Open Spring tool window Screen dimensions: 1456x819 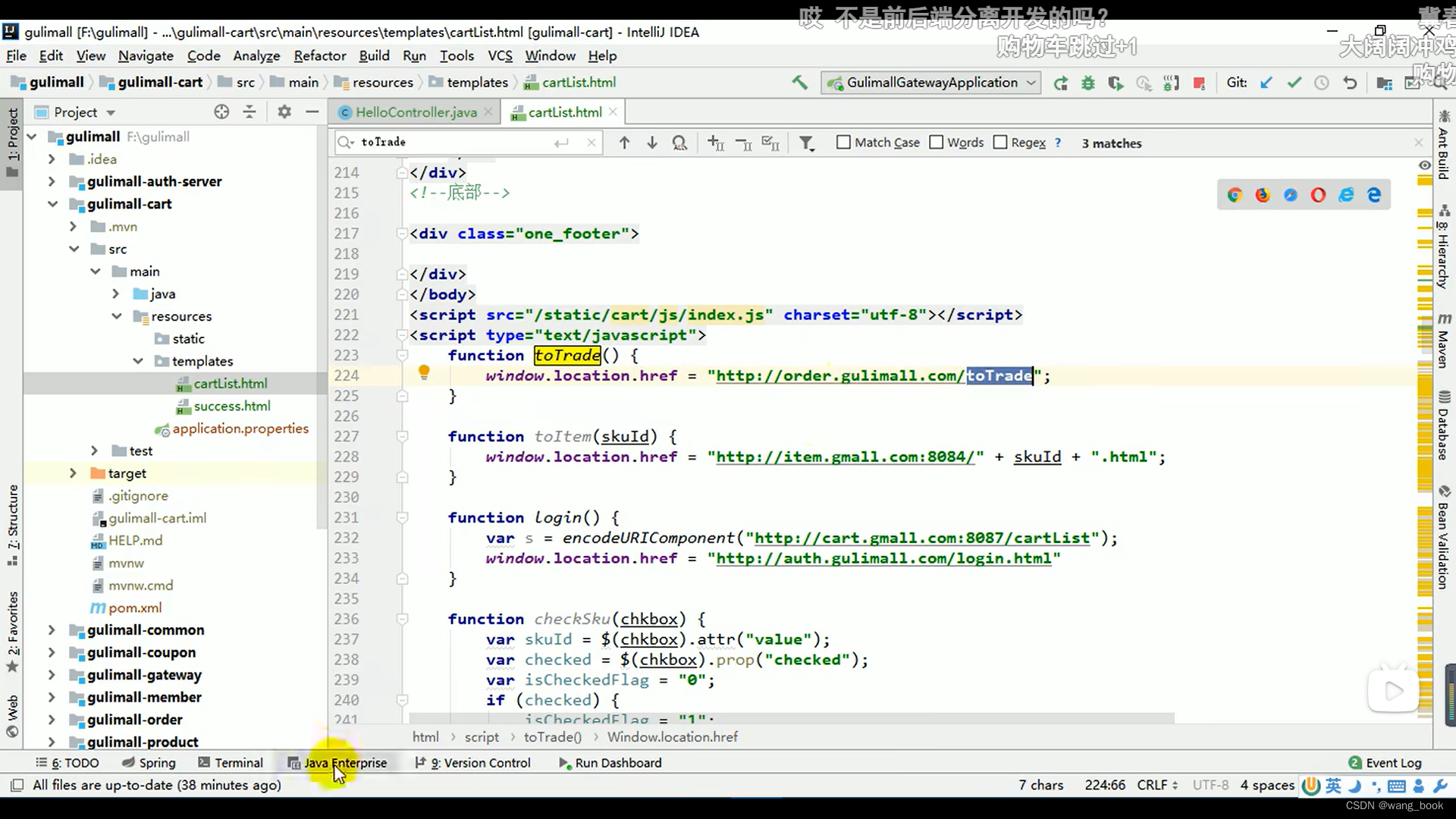click(x=149, y=763)
